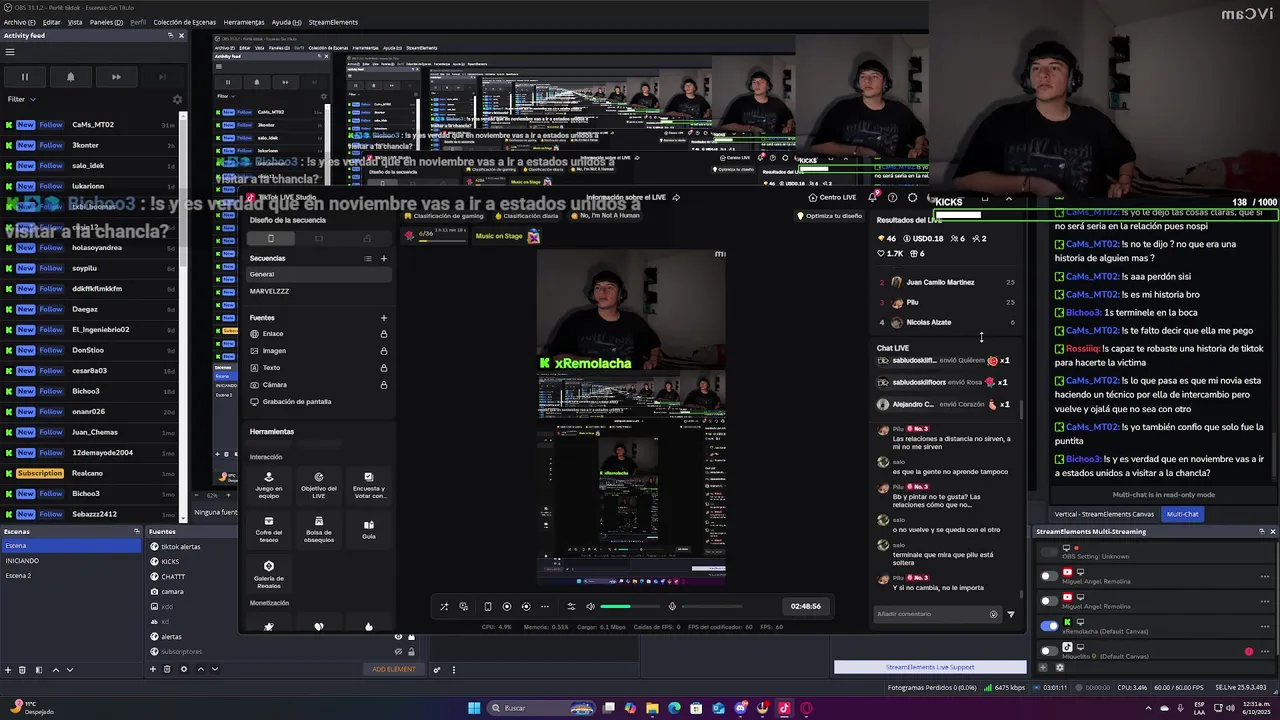Open emoji picker in TikTok comment box

tap(993, 614)
